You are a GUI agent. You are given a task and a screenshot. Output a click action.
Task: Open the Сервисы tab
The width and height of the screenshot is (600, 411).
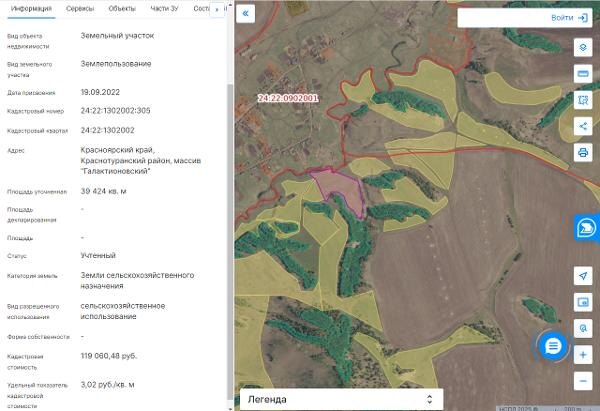coord(80,8)
